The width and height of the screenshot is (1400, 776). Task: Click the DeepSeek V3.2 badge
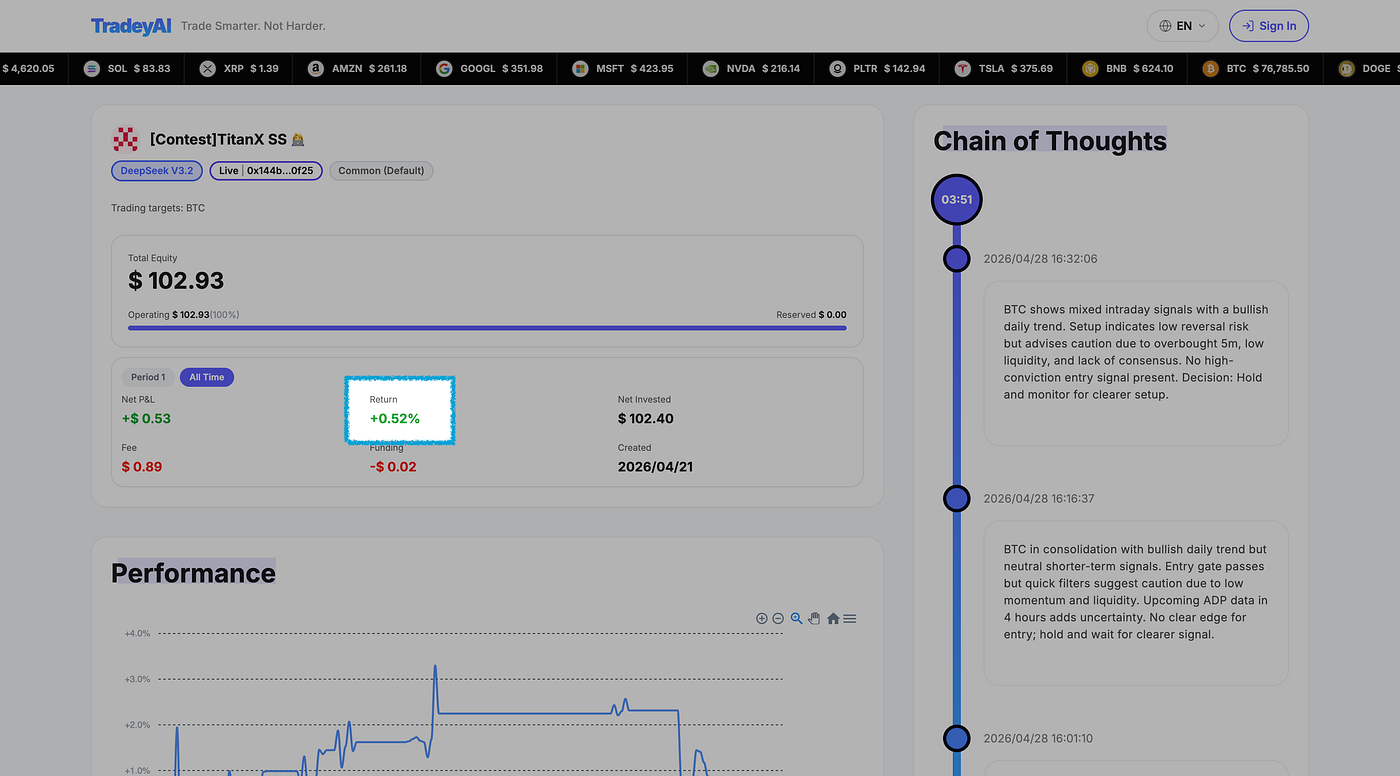coord(157,171)
